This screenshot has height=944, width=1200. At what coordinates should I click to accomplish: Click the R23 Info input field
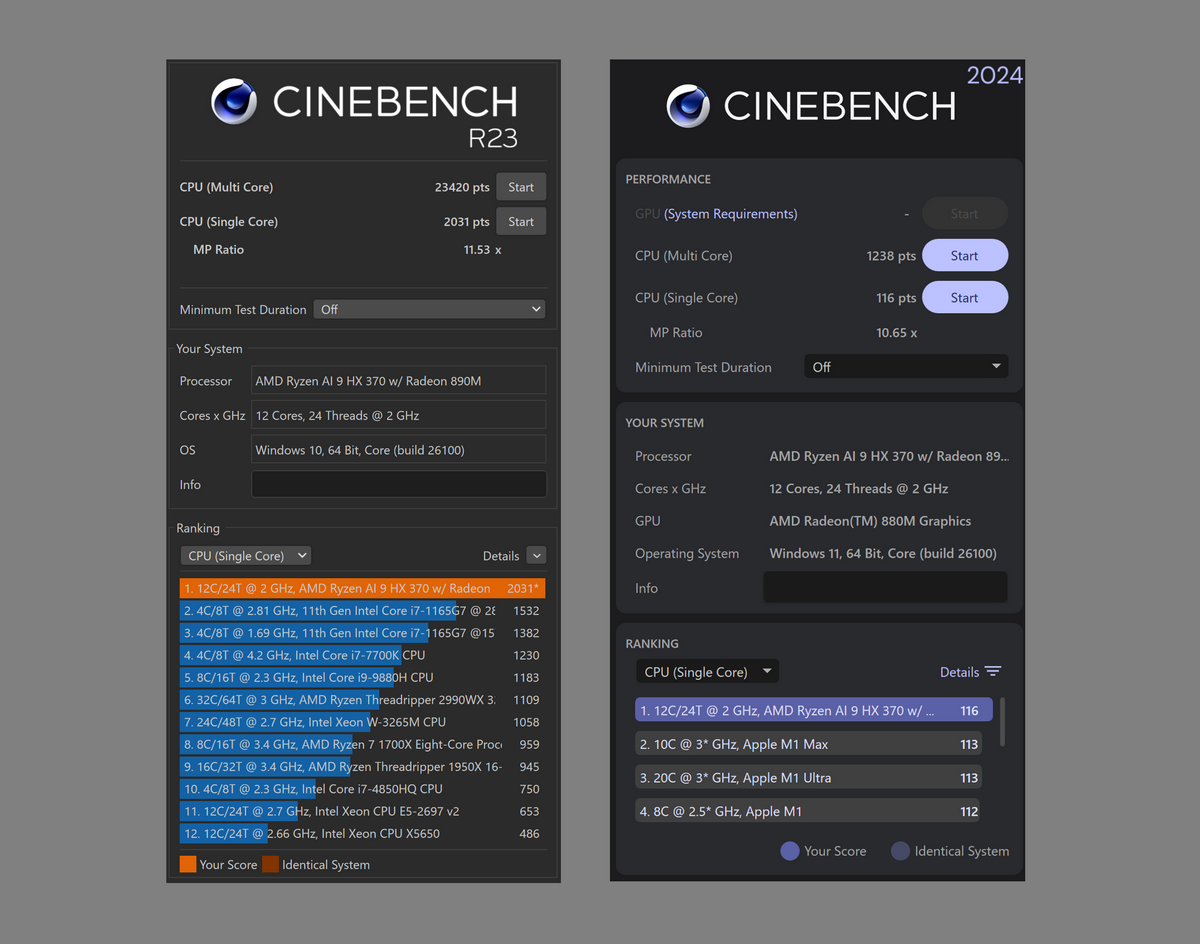click(x=398, y=485)
